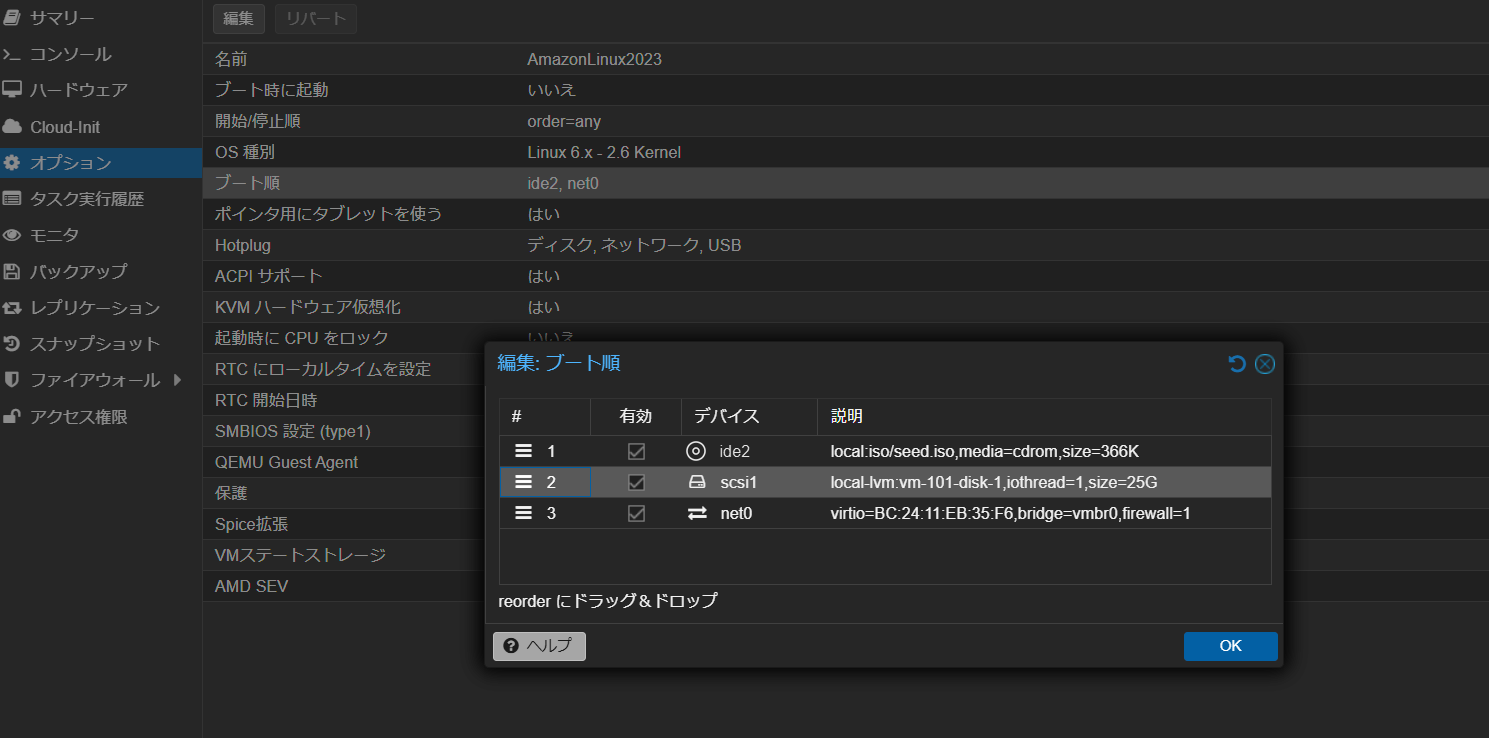Viewport: 1489px width, 738px height.
Task: Click the # column header
Action: click(545, 417)
